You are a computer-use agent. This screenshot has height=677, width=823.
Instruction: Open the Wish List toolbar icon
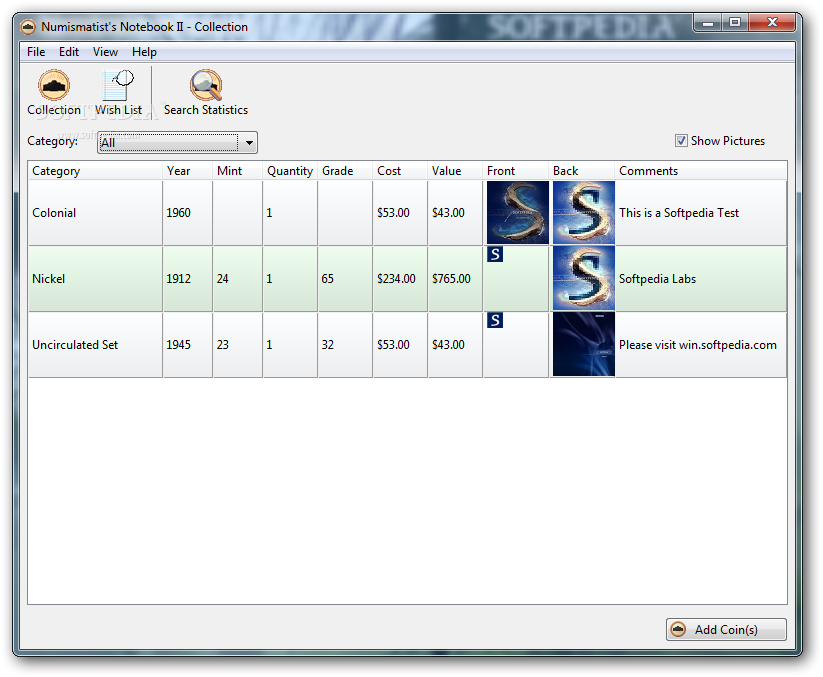coord(118,84)
